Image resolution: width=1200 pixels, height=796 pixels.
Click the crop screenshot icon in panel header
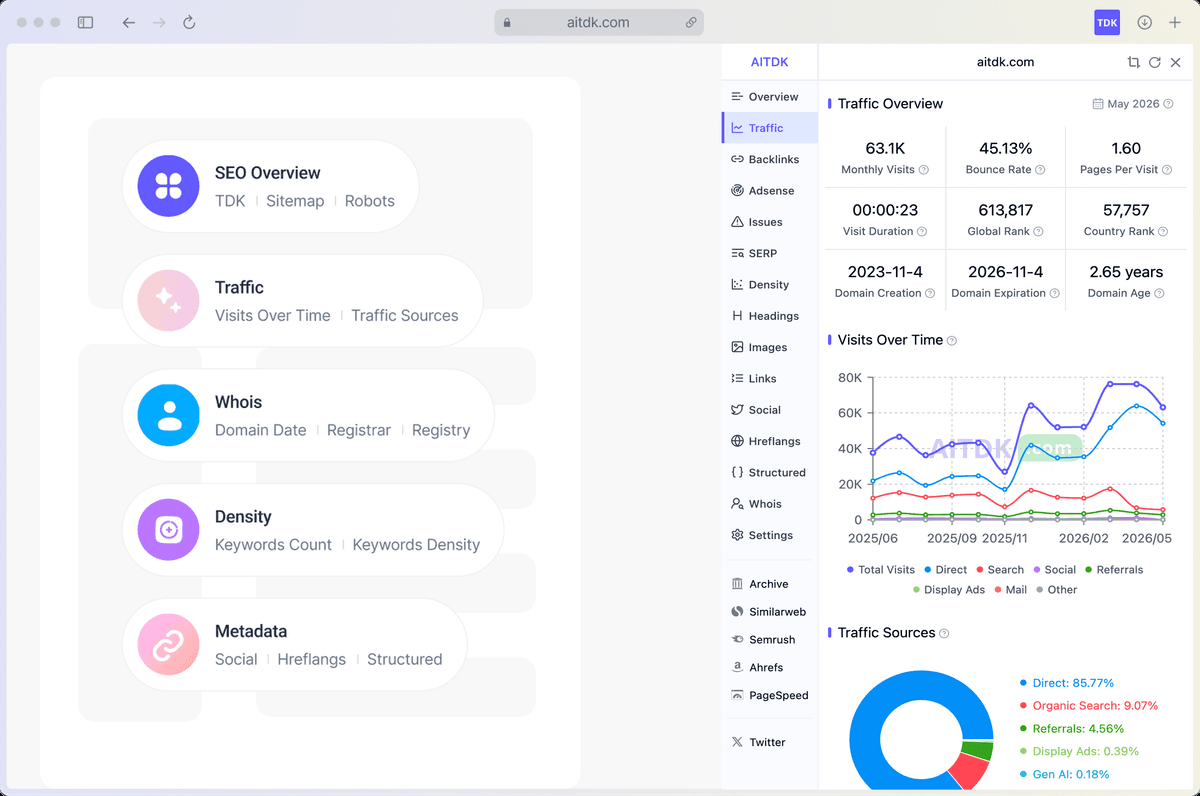(x=1133, y=62)
